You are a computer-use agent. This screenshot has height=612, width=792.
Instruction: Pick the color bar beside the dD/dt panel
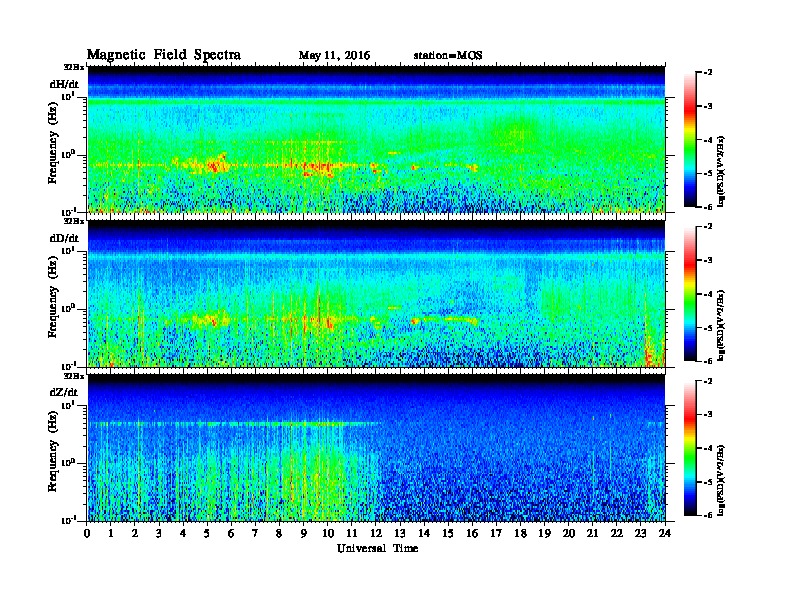pyautogui.click(x=690, y=293)
